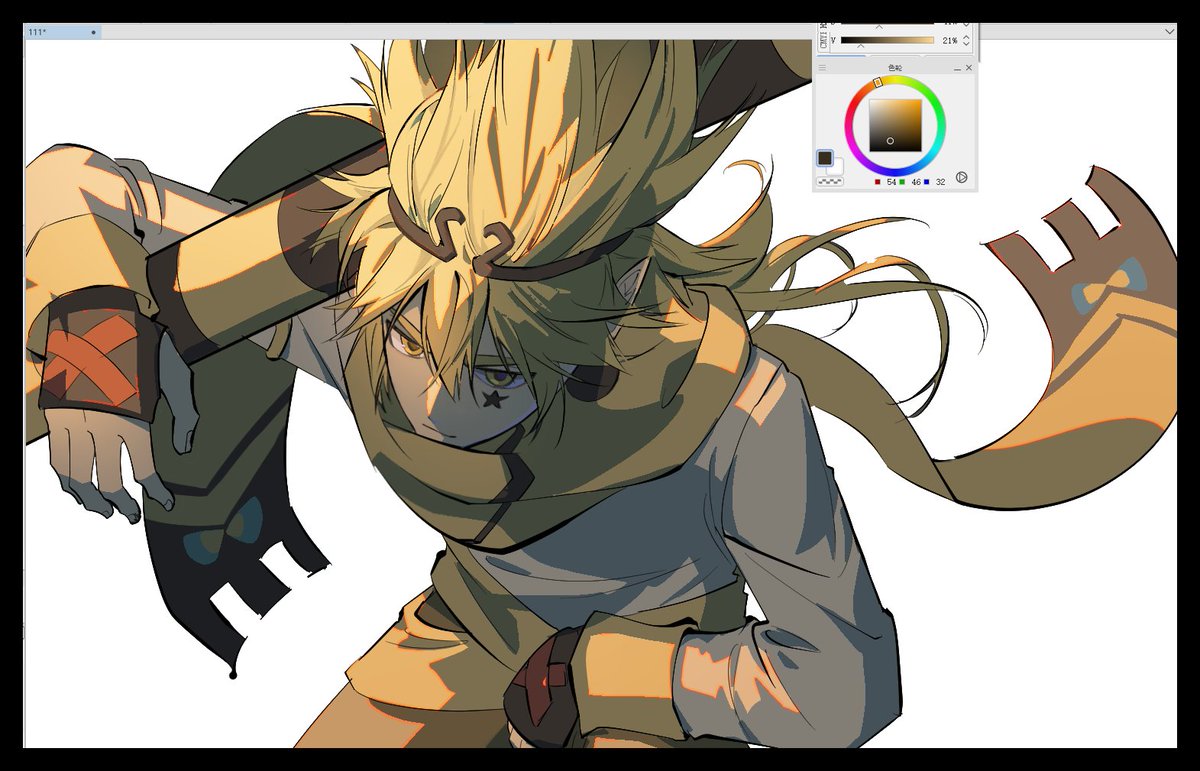The width and height of the screenshot is (1200, 771).
Task: Select the 111* canvas tab
Action: pos(63,32)
